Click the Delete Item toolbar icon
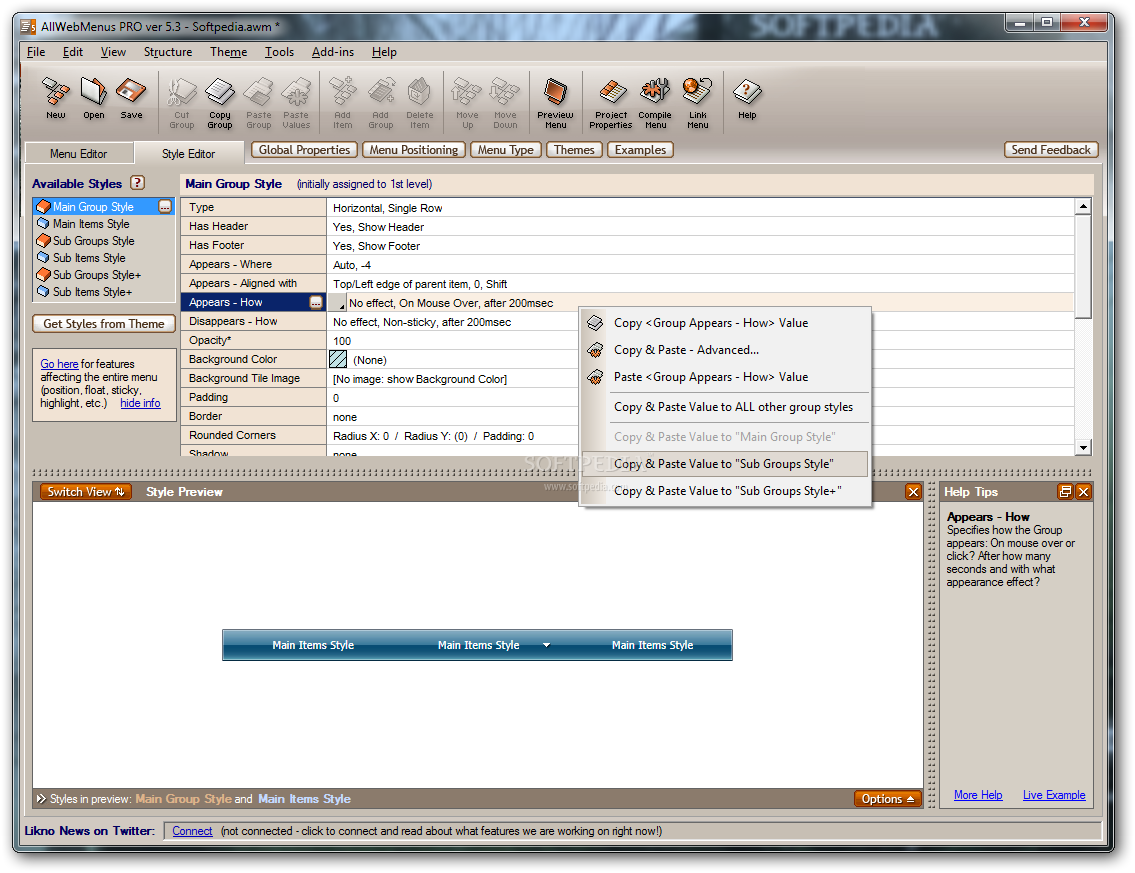The width and height of the screenshot is (1135, 873). [x=420, y=104]
